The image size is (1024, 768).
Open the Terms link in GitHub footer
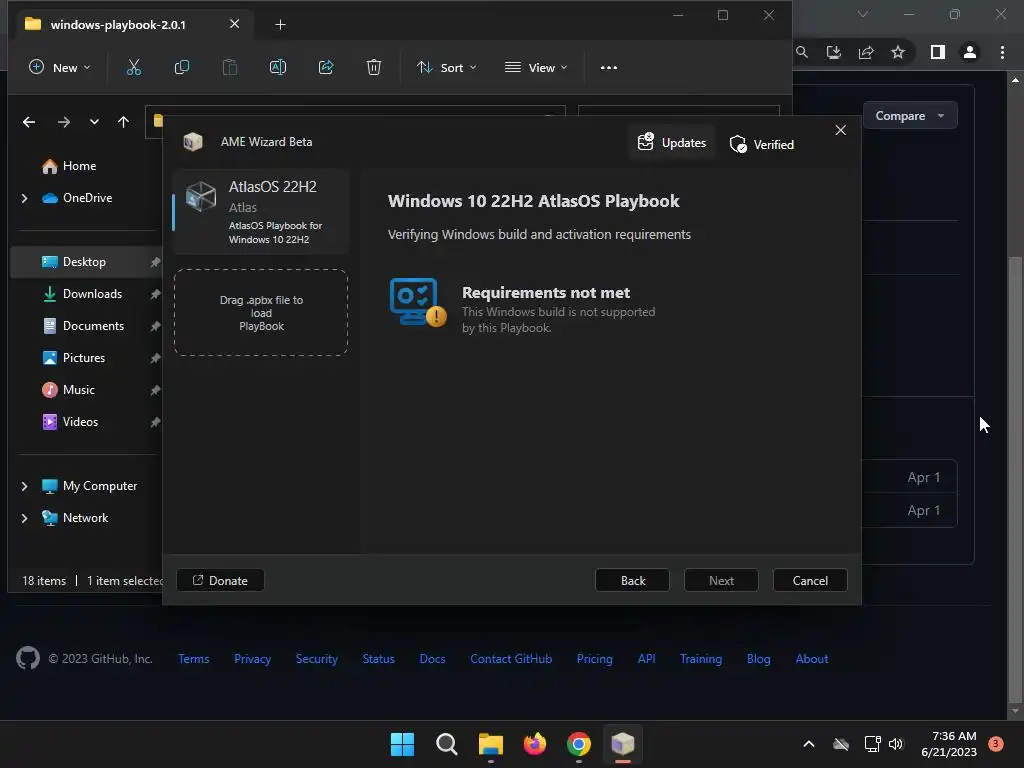[x=194, y=659]
